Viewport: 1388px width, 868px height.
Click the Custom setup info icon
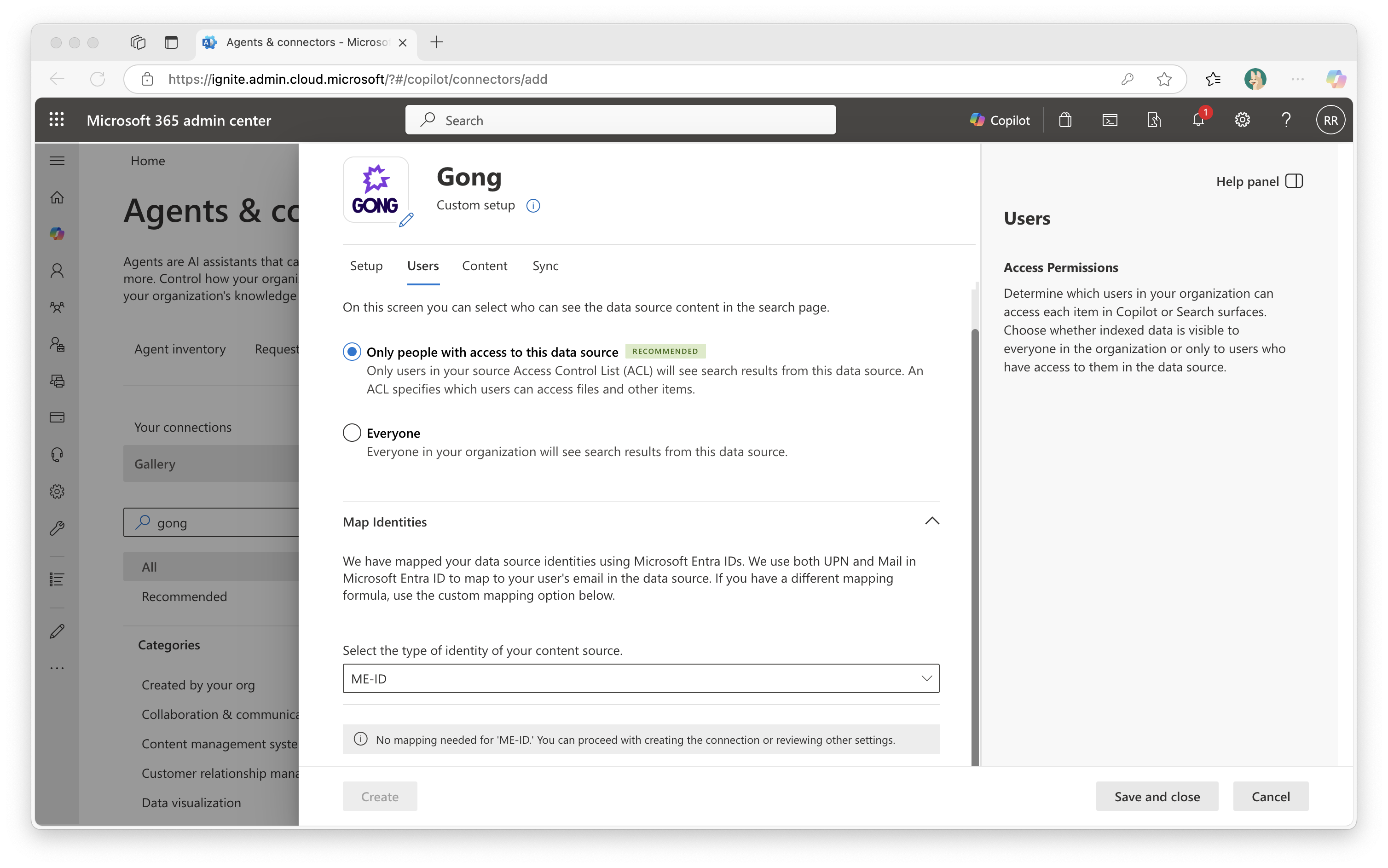tap(533, 206)
